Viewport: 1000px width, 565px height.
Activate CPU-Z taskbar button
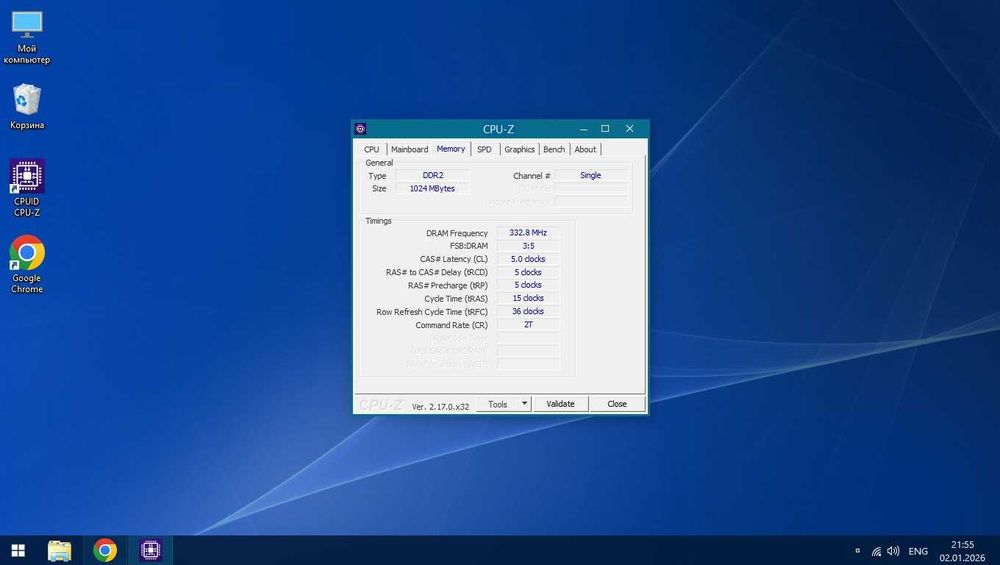151,550
